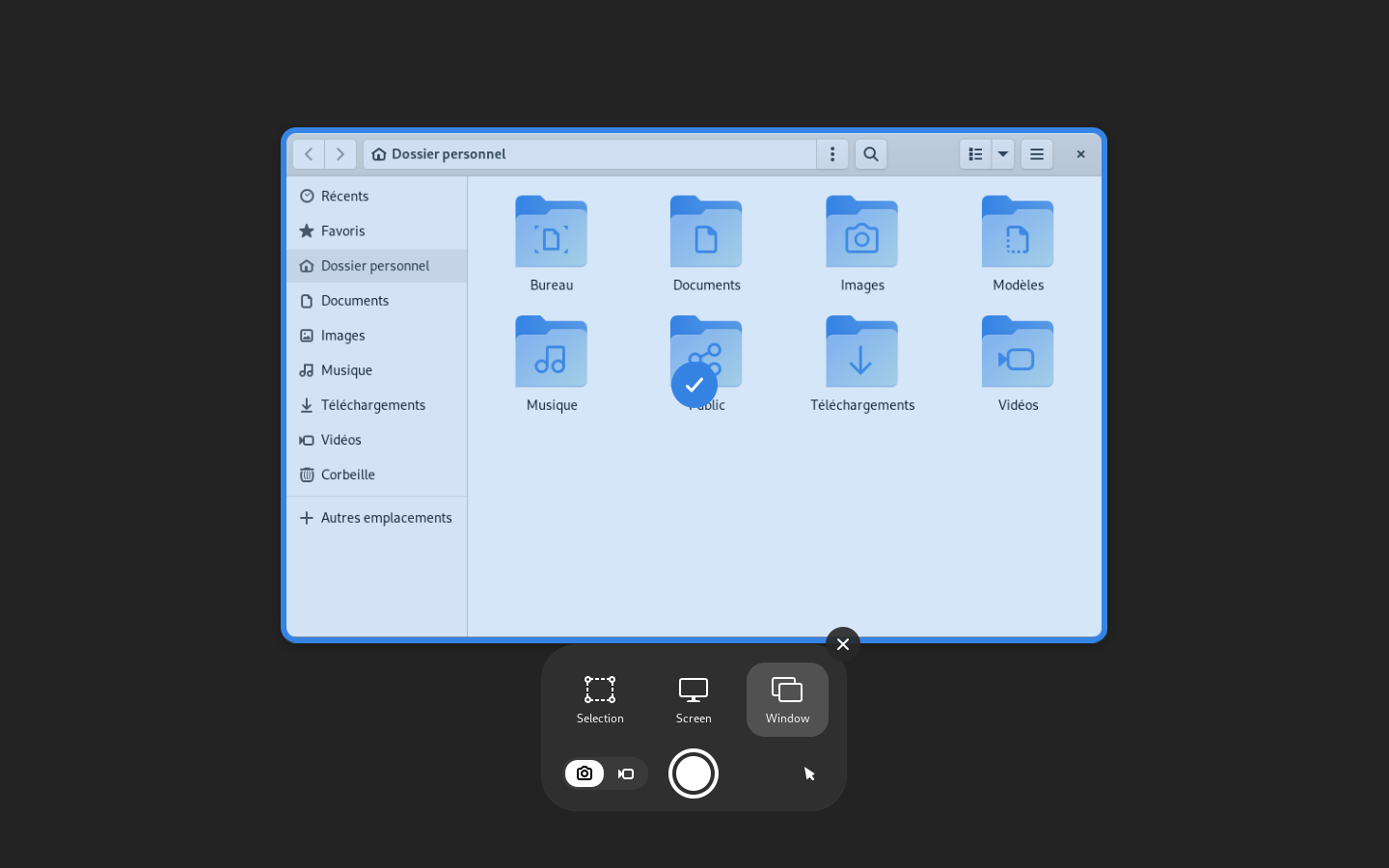Screen dimensions: 1389x868
Task: Click the round capture shutter button
Action: [694, 773]
